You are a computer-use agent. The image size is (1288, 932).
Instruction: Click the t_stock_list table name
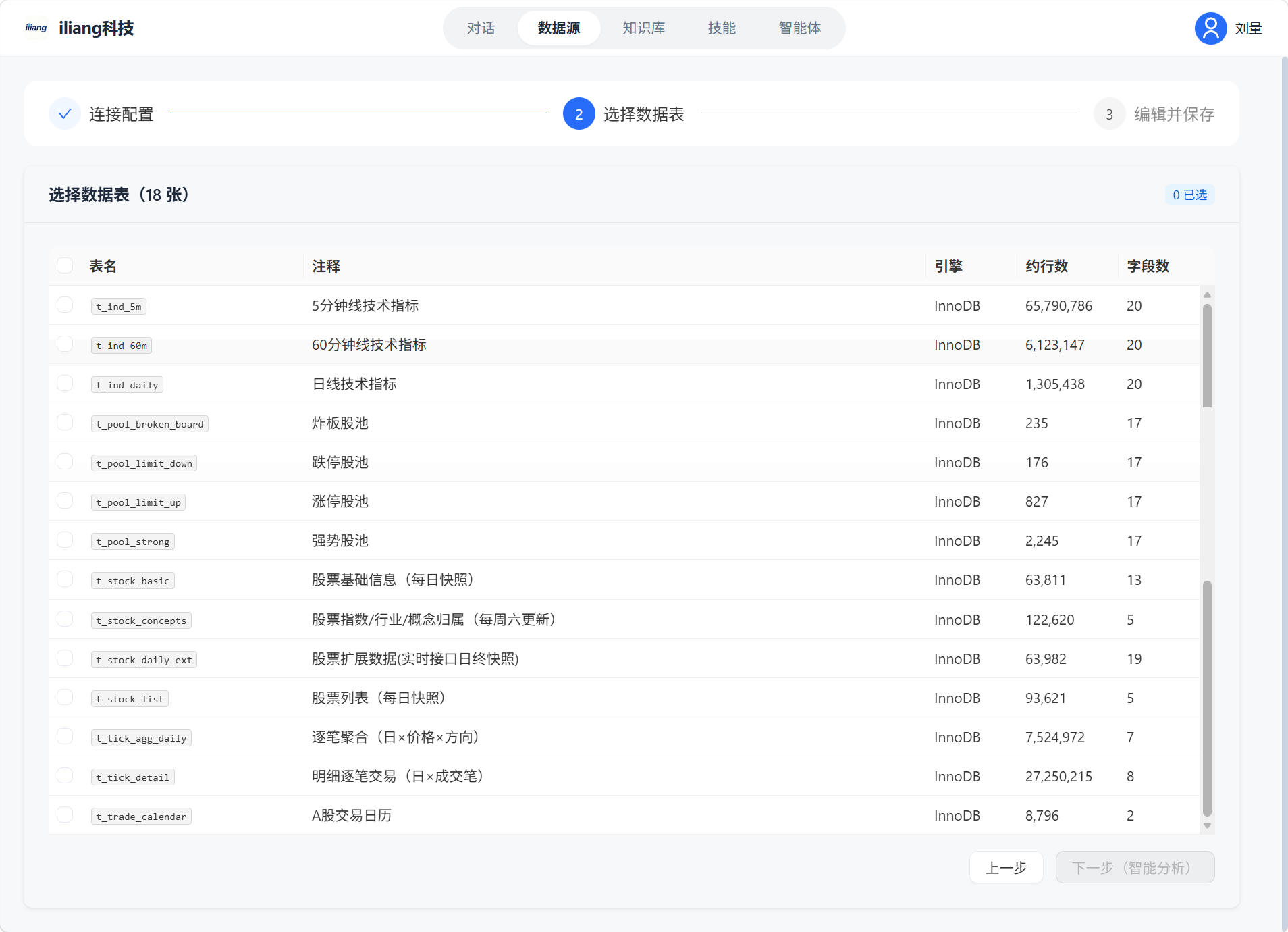[x=130, y=698]
